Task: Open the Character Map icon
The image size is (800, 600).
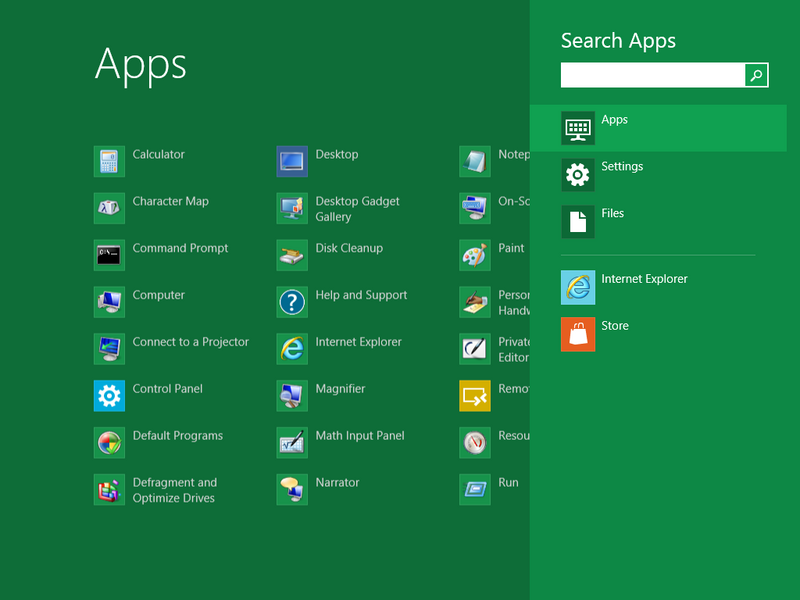Action: [x=109, y=208]
